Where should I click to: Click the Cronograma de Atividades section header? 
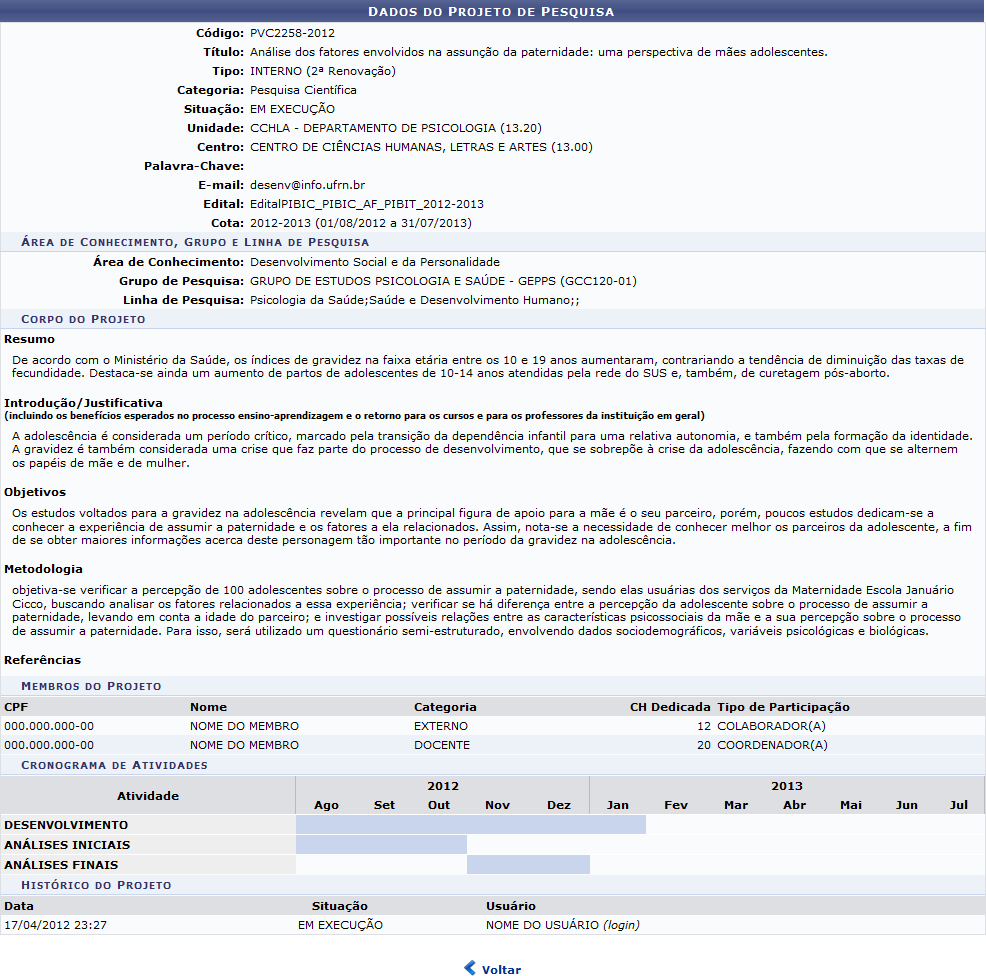(114, 765)
